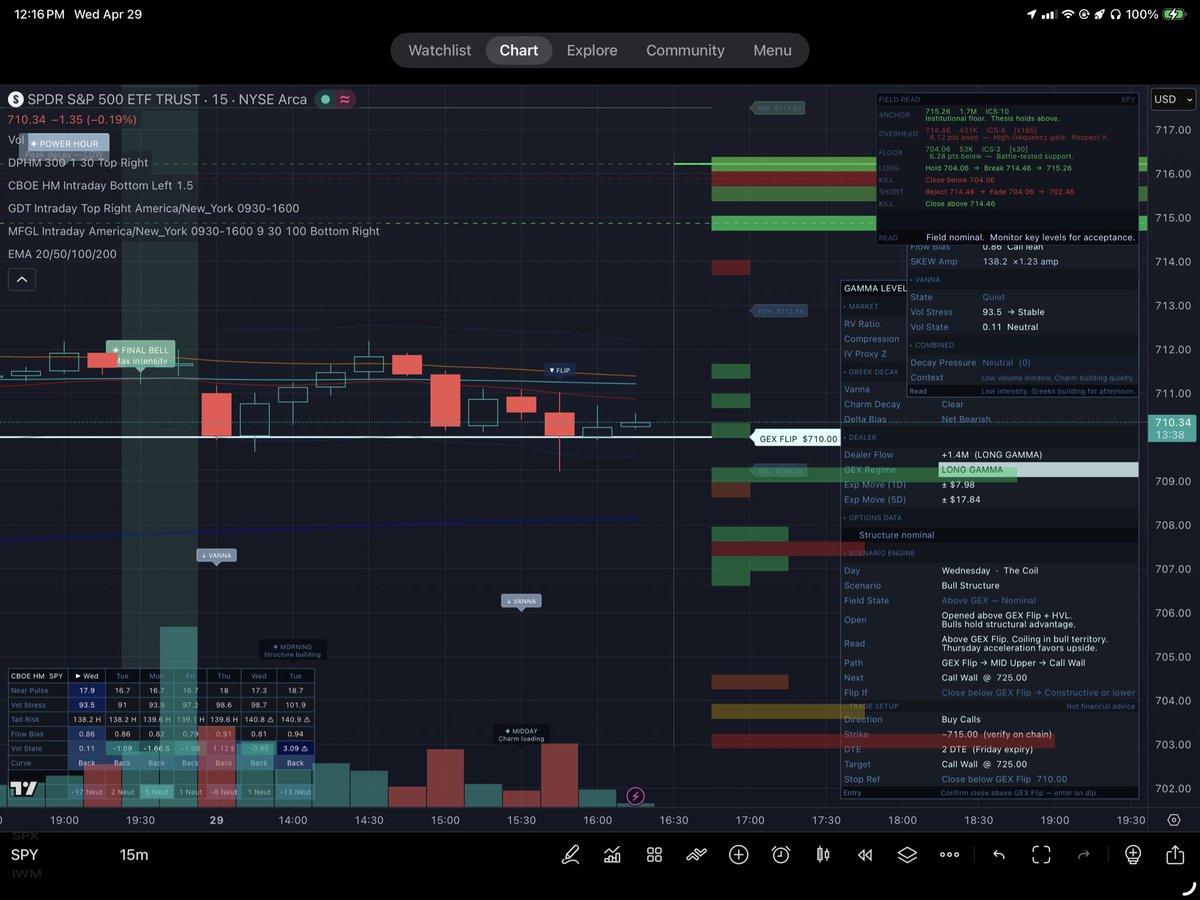The width and height of the screenshot is (1200, 900).
Task: Select CBOE HM Intraday indicator legend
Action: [x=101, y=185]
